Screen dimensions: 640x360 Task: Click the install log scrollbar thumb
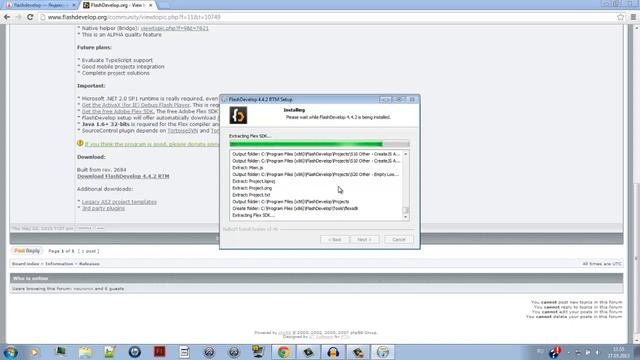point(405,210)
